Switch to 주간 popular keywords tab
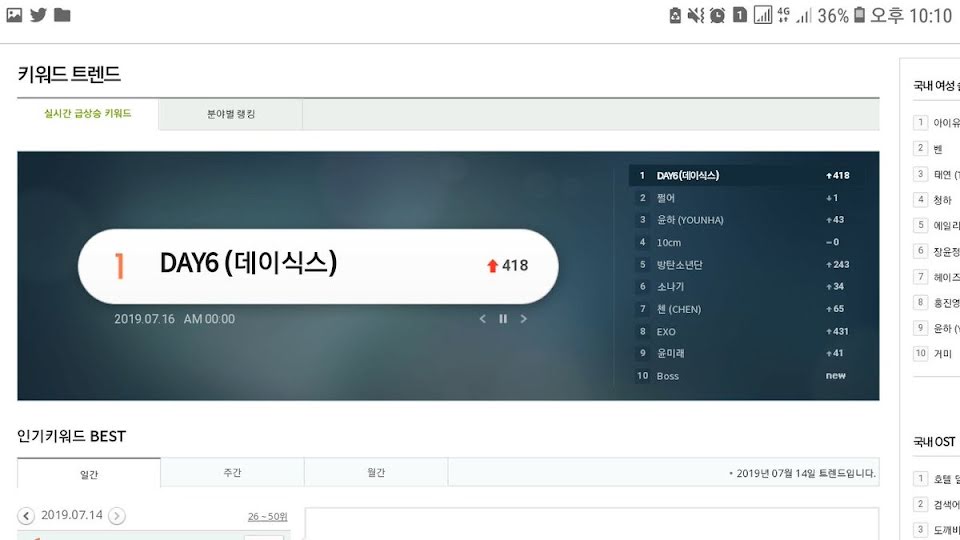Screen dimensions: 960x540 [x=232, y=473]
